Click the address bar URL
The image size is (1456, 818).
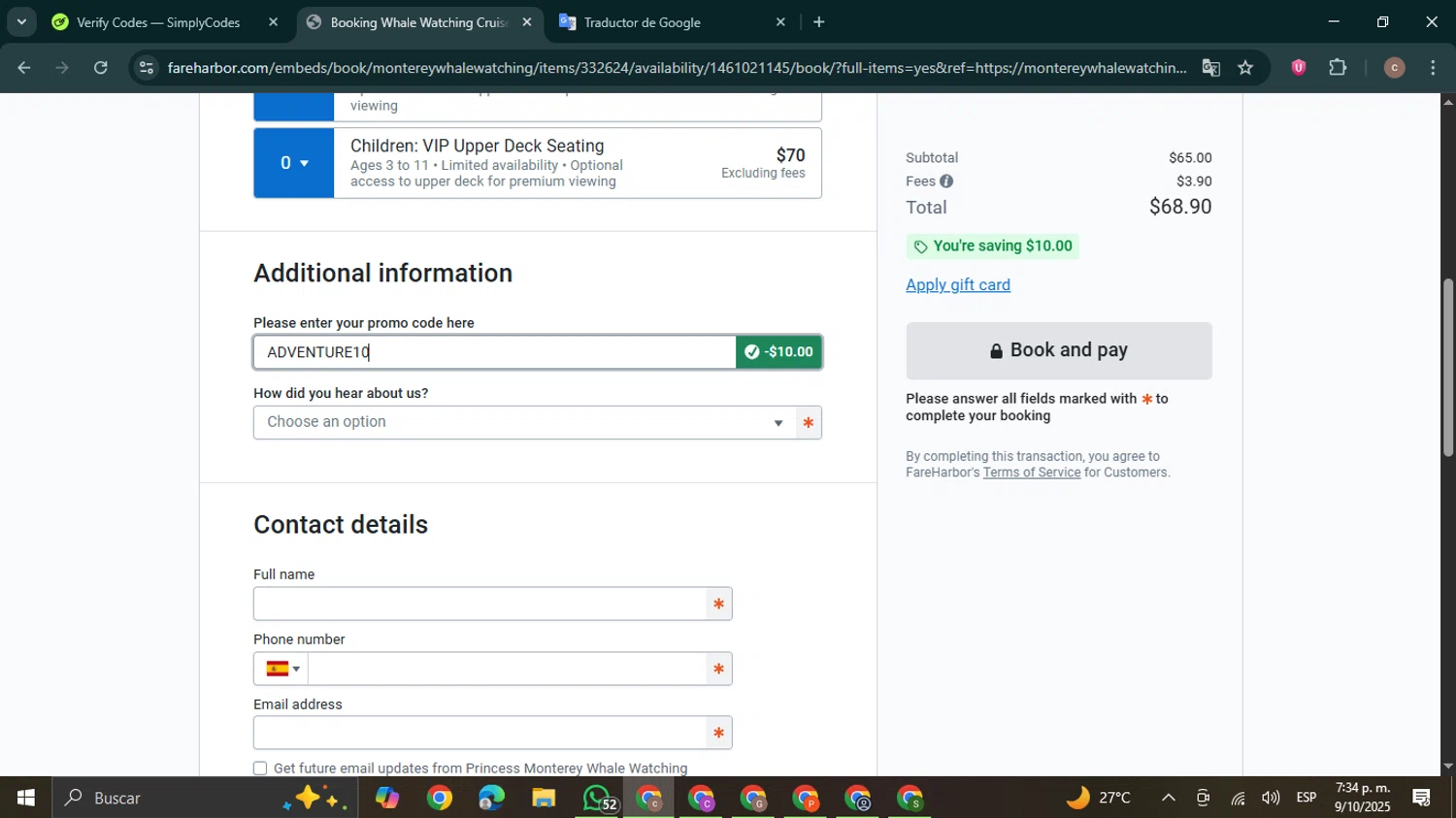(677, 68)
